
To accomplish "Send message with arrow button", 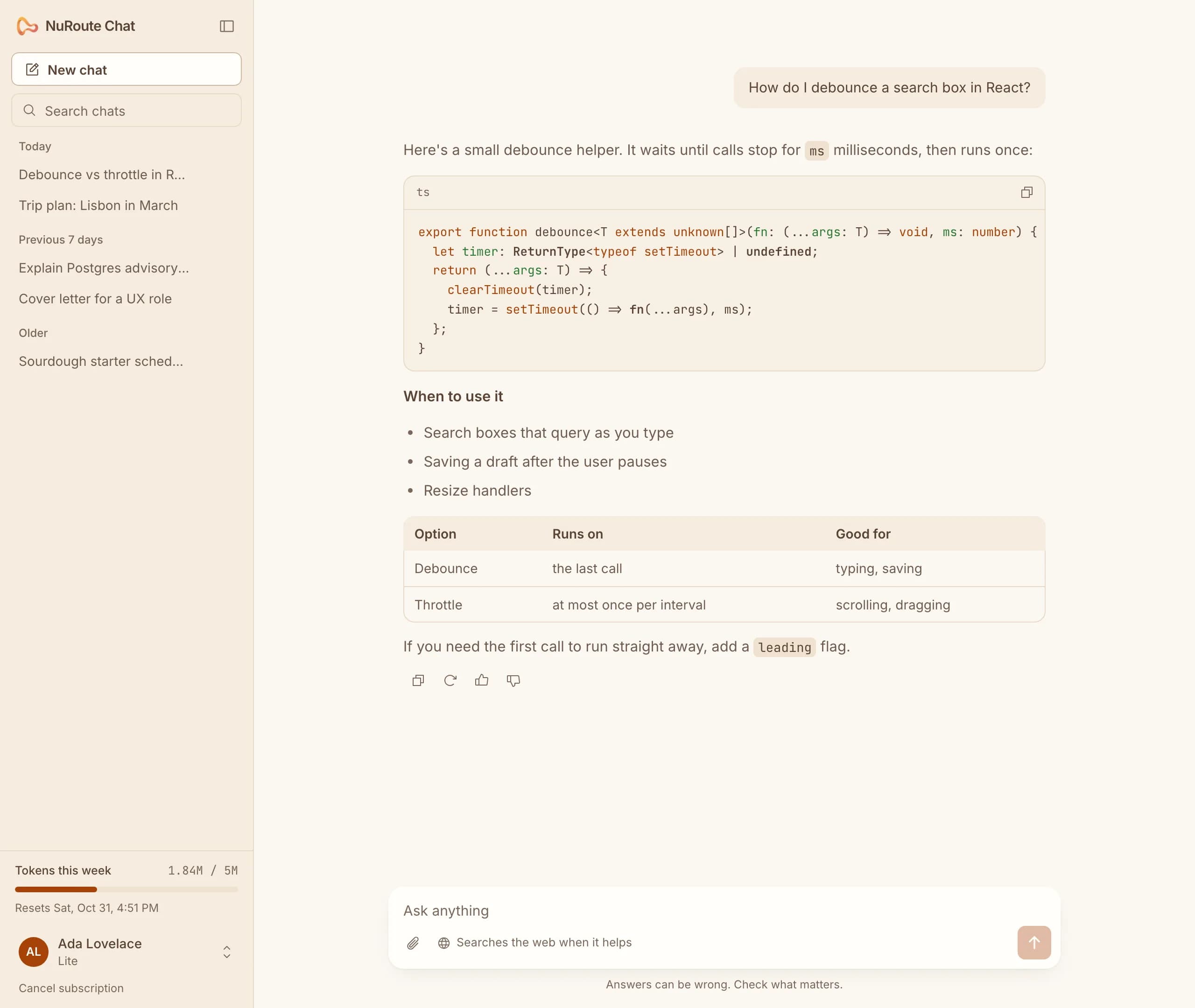I will (x=1034, y=942).
